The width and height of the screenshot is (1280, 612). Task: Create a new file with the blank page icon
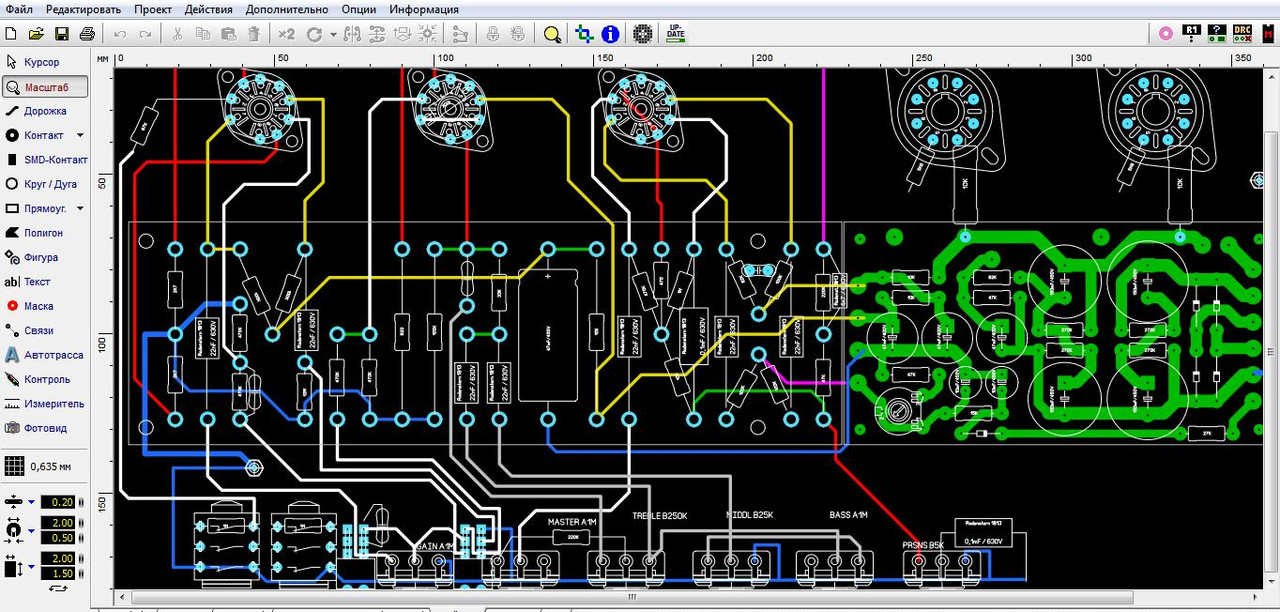pos(11,34)
